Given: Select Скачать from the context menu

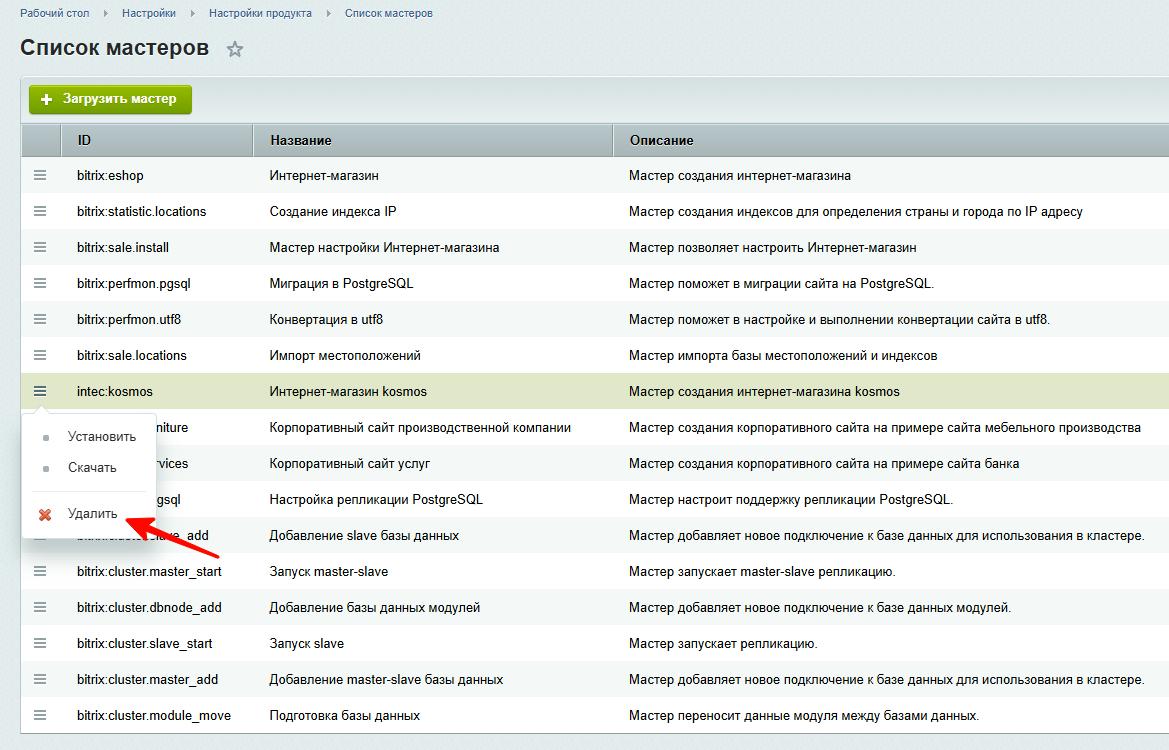Looking at the screenshot, I should [x=92, y=468].
